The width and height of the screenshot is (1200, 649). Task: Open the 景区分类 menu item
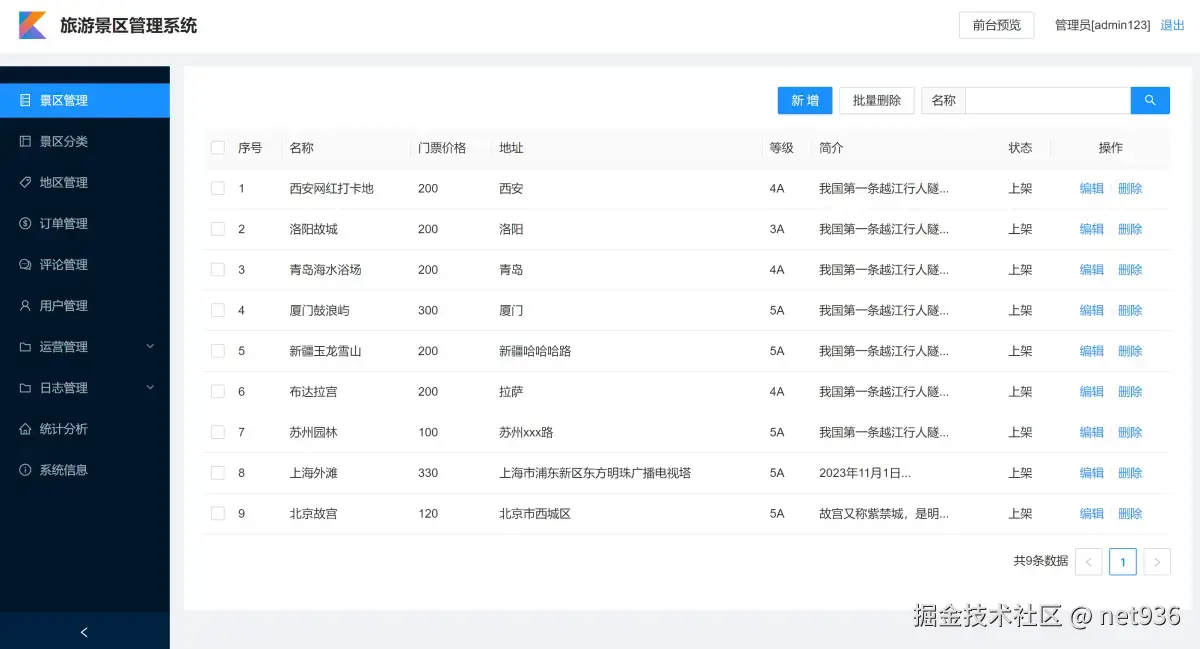85,141
